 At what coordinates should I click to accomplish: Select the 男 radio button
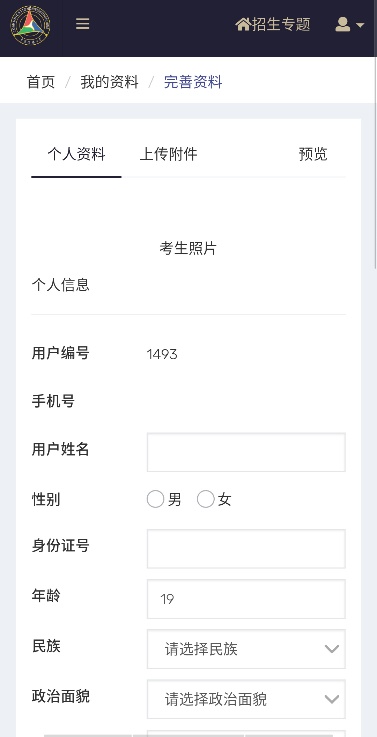click(155, 499)
